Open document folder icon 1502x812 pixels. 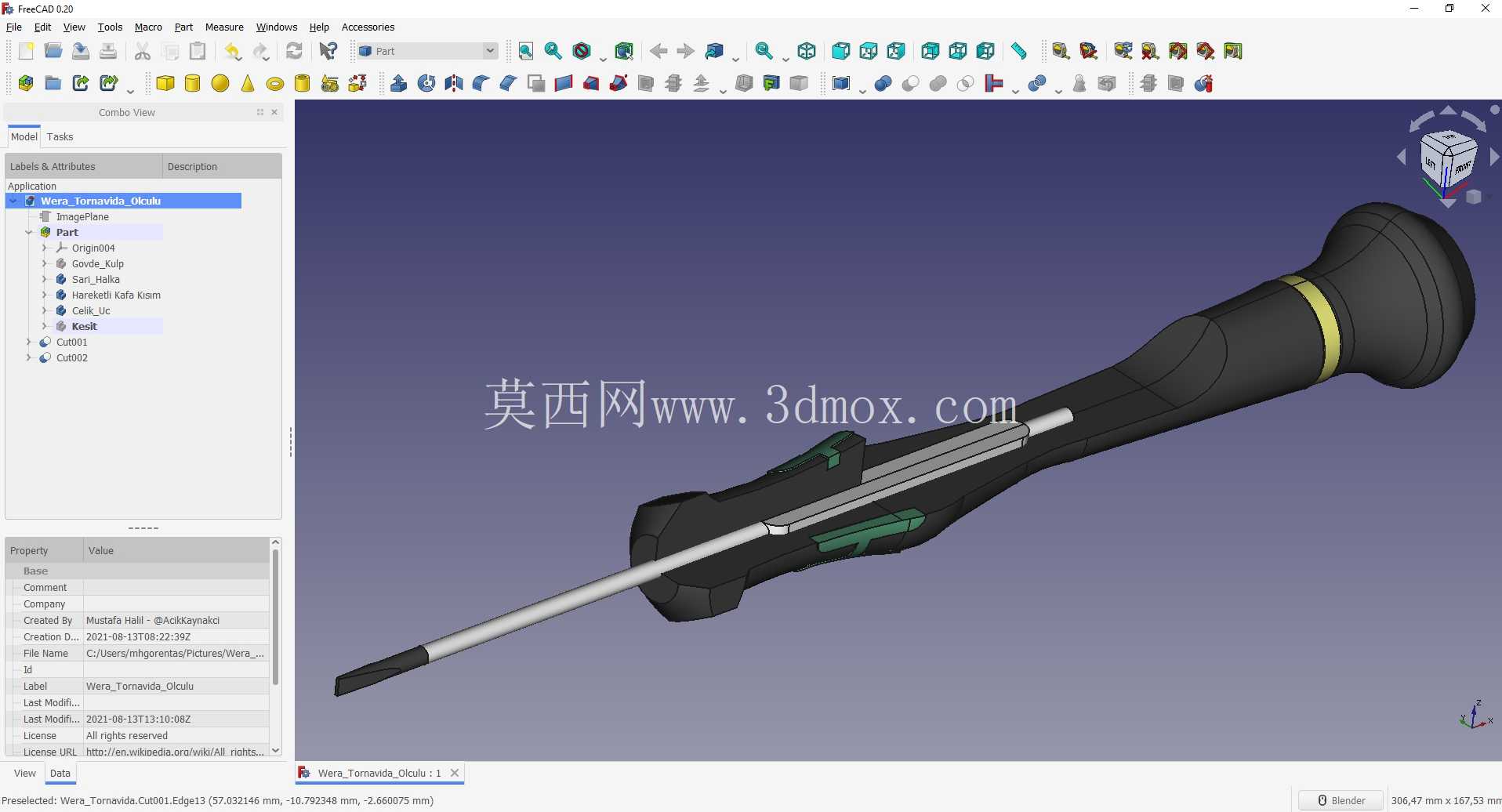53,52
